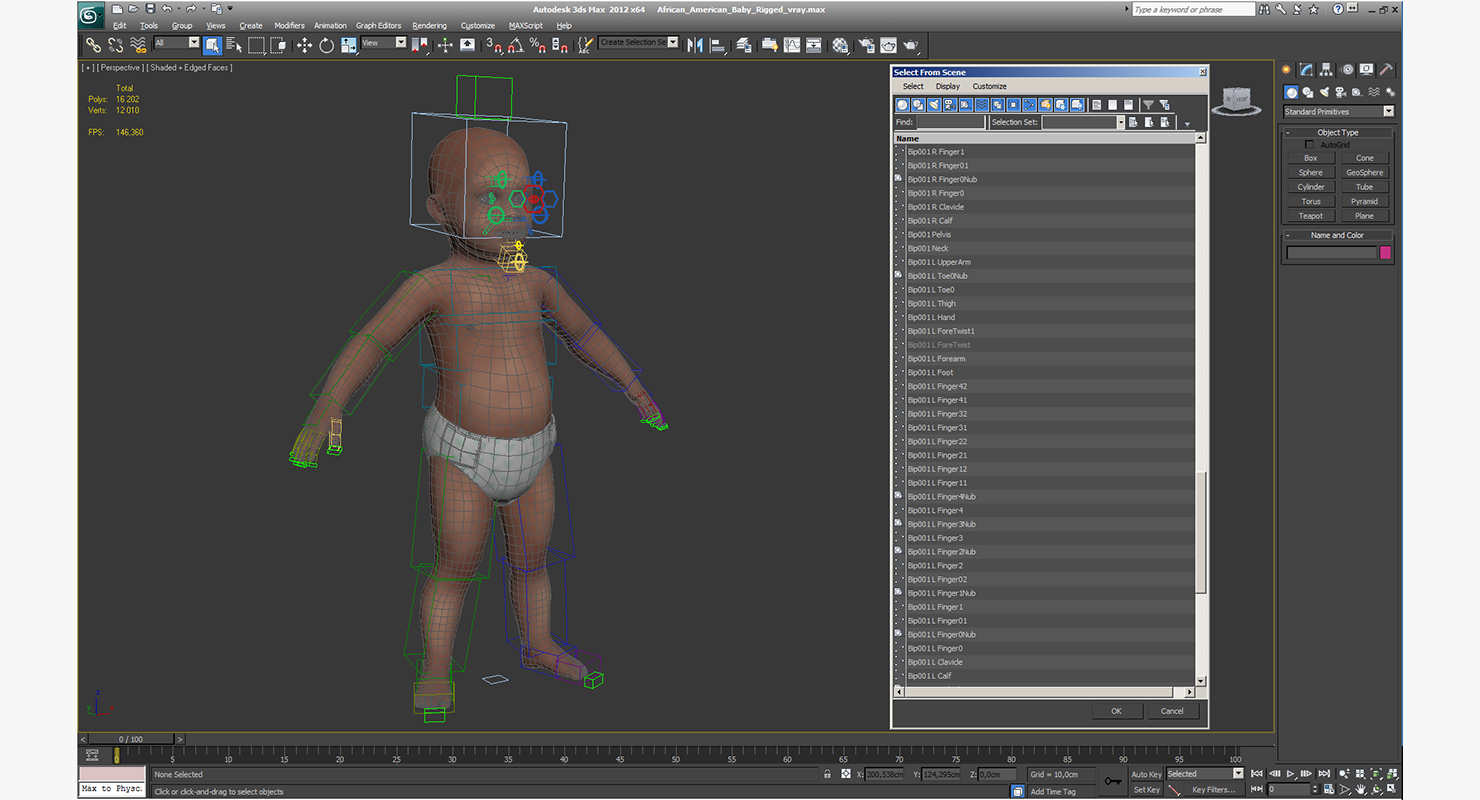Open the Modifiers menu
1480x800 pixels.
pos(289,25)
